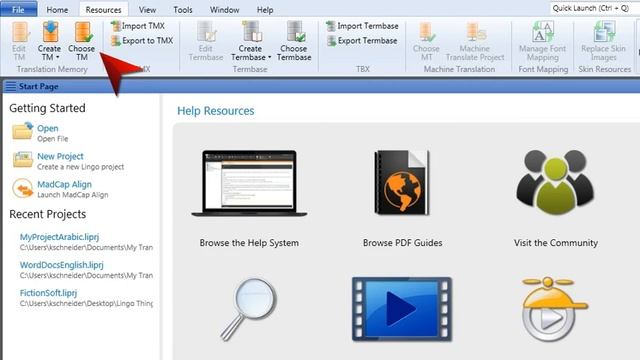Switch to the Home ribbon tab
This screenshot has width=640, height=360.
(x=57, y=10)
